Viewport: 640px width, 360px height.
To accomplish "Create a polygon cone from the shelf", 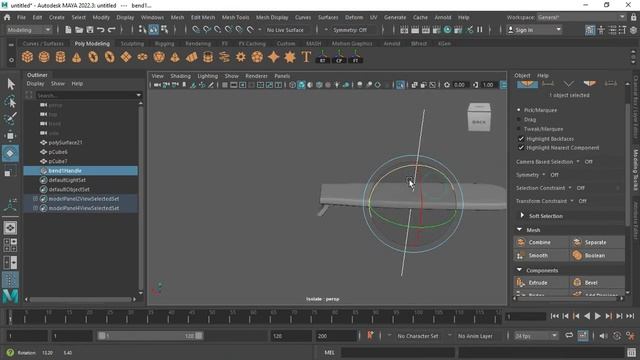I will (77, 57).
